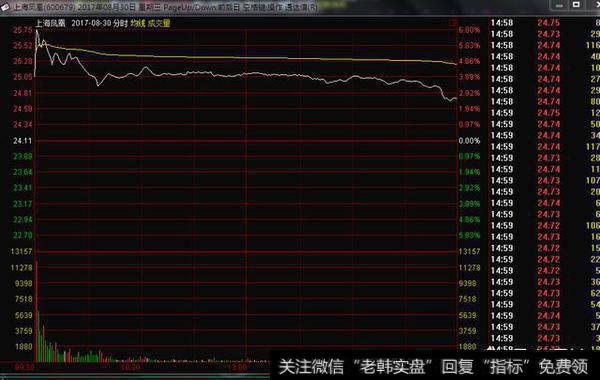Click the application icon in the title bar
The image size is (600, 380).
click(x=5, y=7)
